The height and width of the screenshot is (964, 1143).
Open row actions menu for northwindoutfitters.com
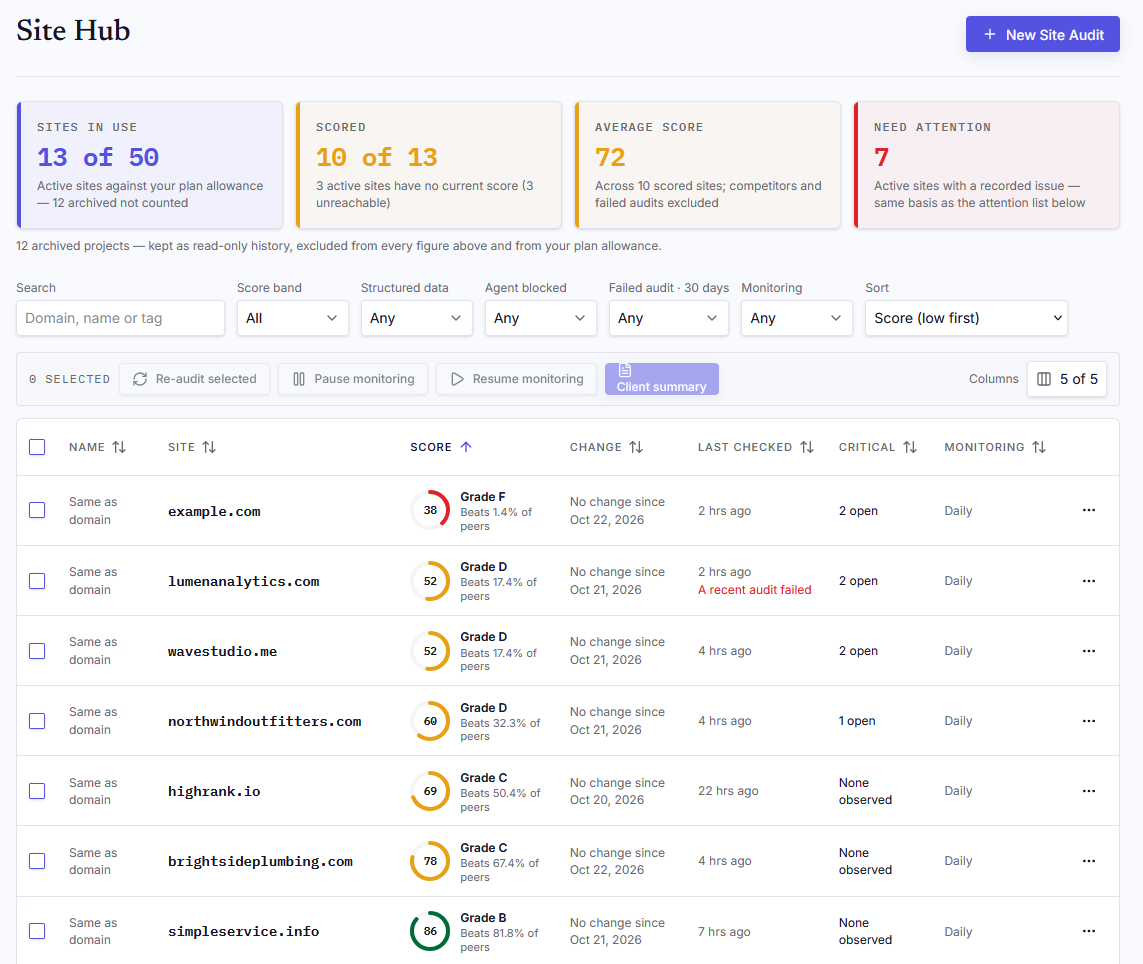click(1088, 721)
